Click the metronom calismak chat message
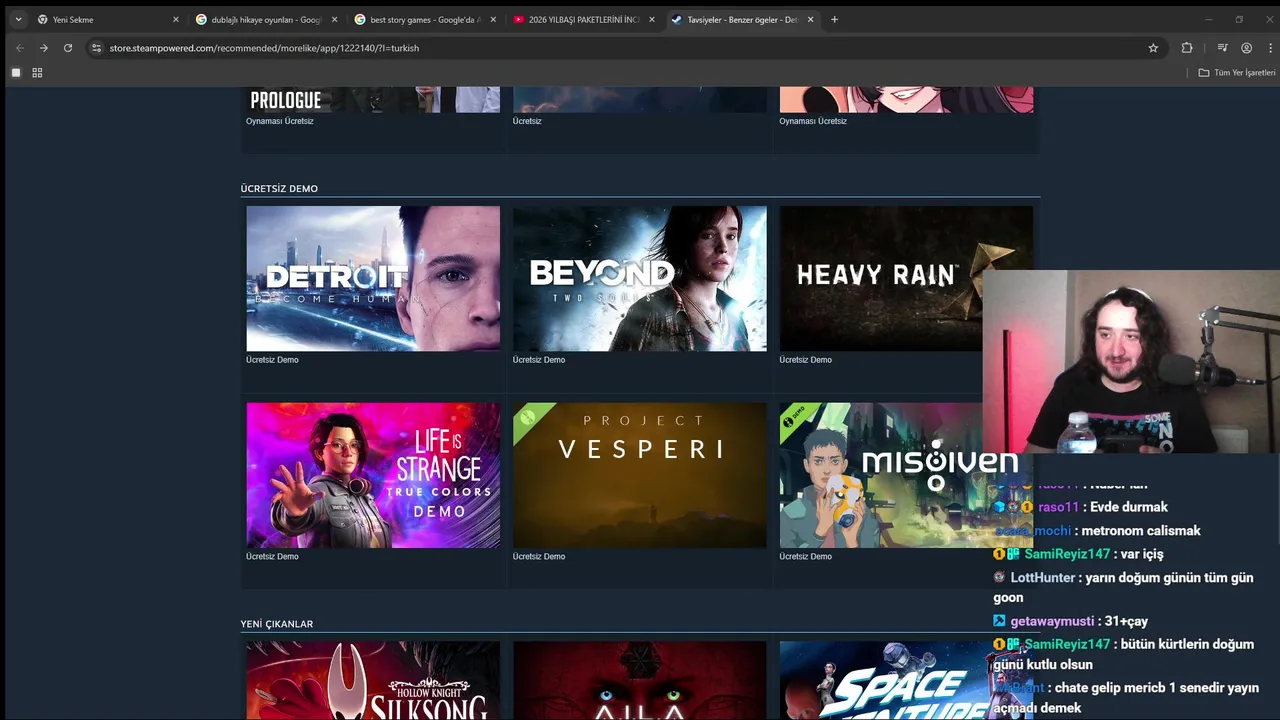 1142,531
